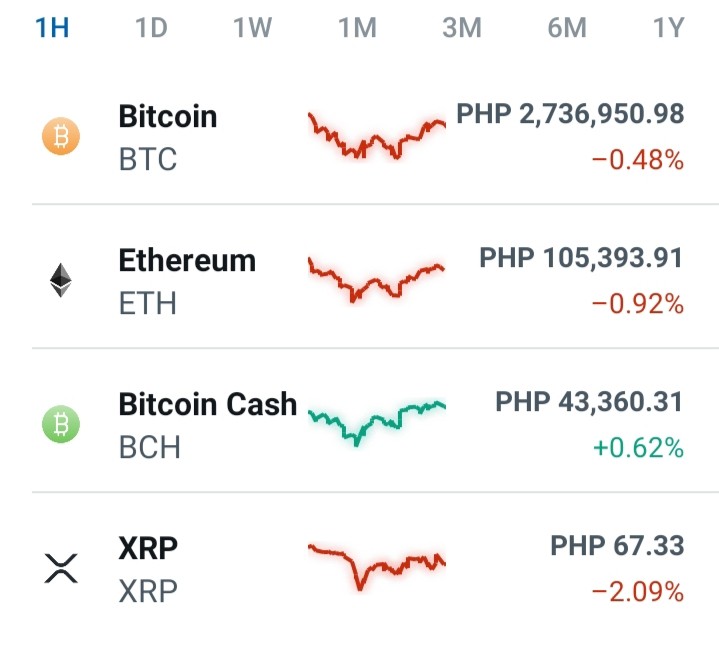The height and width of the screenshot is (647, 719).
Task: Tap the XRP logo icon
Action: (61, 568)
